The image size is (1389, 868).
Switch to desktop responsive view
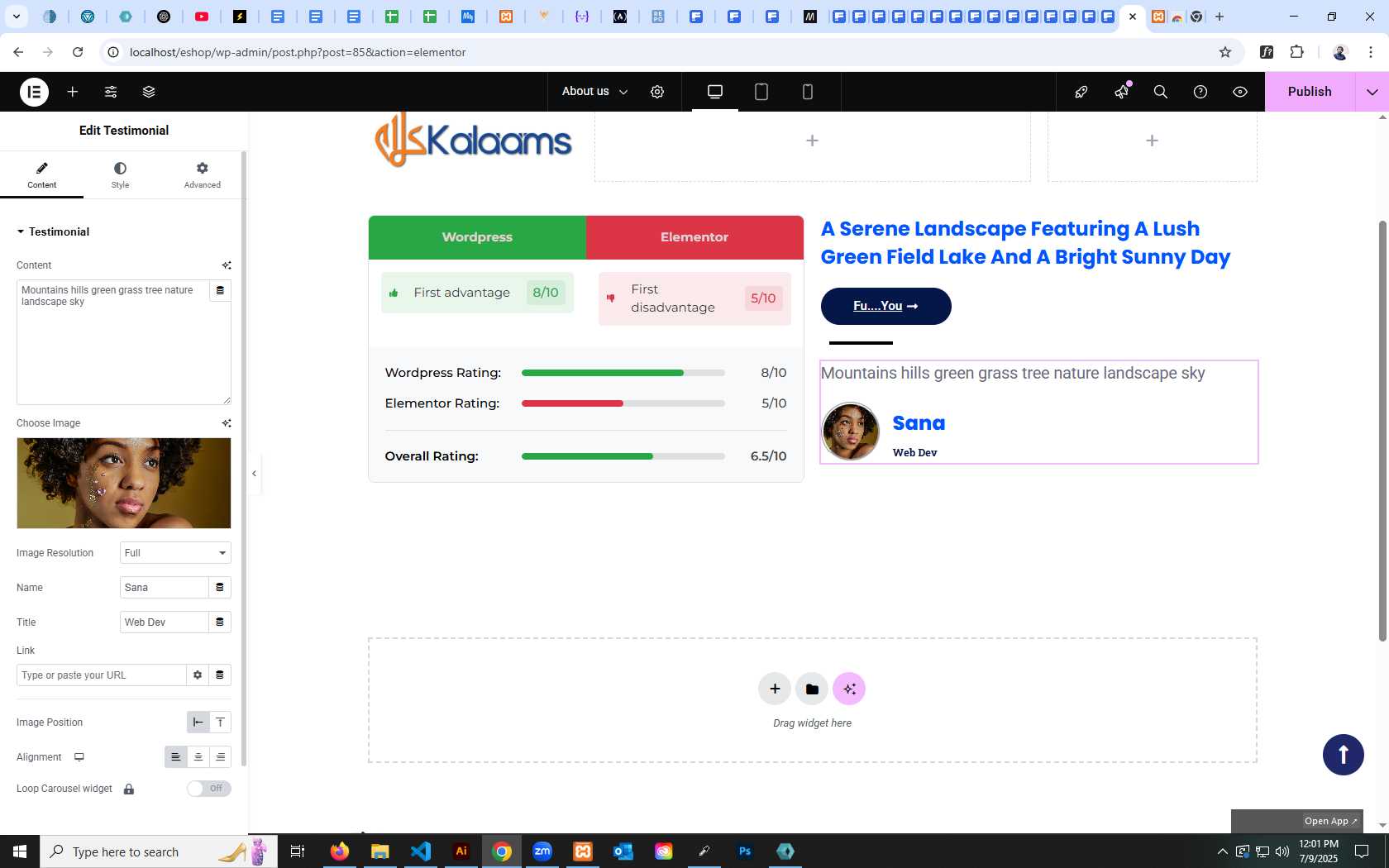pyautogui.click(x=715, y=92)
